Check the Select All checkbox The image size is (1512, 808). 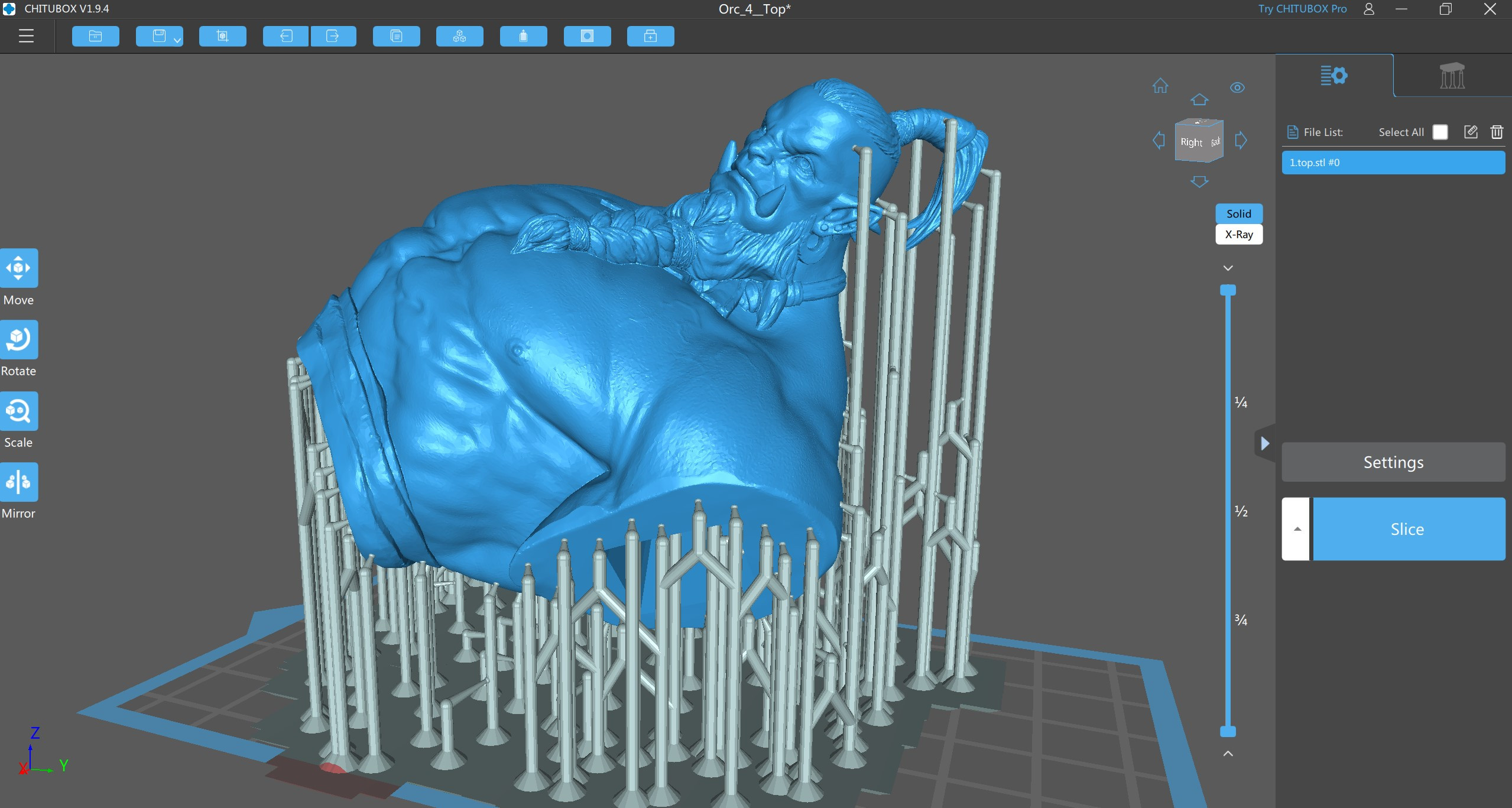1440,132
